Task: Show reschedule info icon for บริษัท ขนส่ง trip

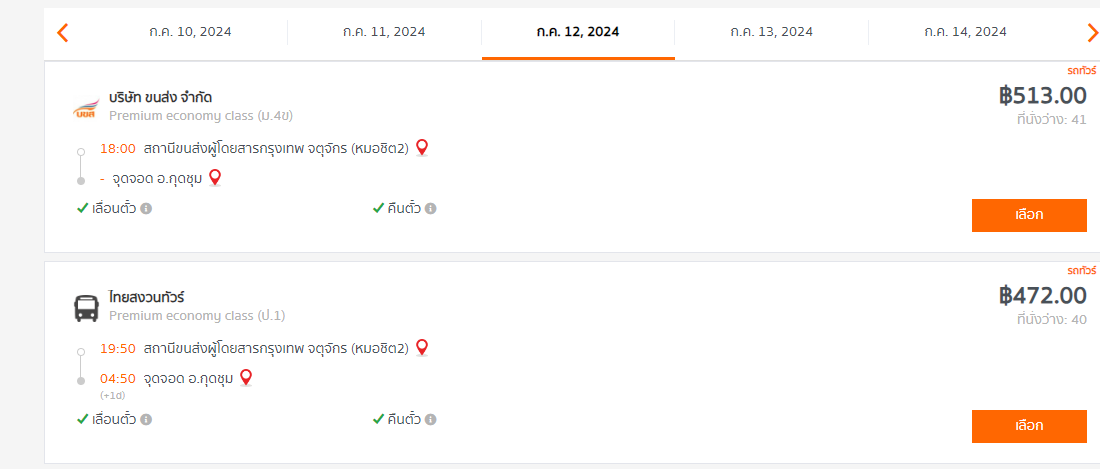Action: coord(146,208)
